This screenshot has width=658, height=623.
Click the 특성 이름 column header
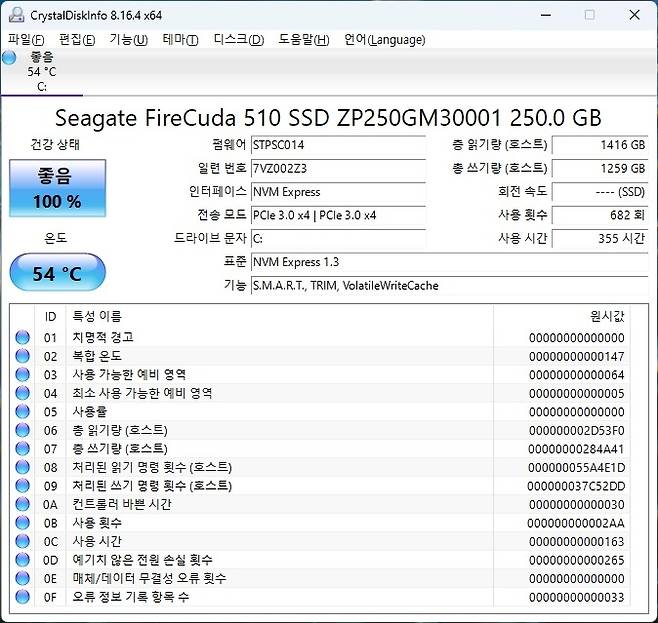(x=95, y=316)
